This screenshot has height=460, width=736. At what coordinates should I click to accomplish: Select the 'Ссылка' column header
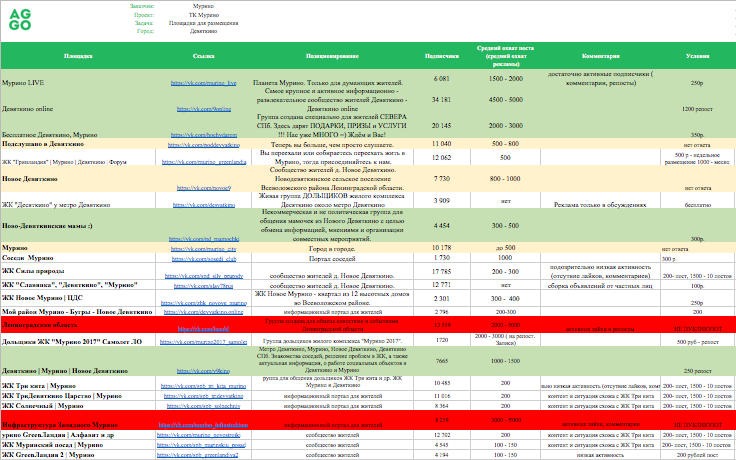pyautogui.click(x=204, y=56)
